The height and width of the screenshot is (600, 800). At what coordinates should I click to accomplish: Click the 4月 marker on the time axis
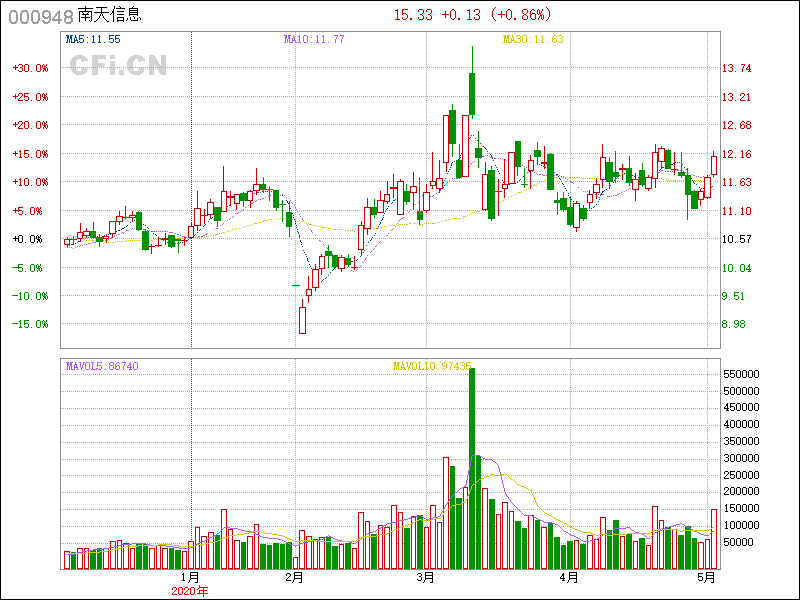(569, 577)
